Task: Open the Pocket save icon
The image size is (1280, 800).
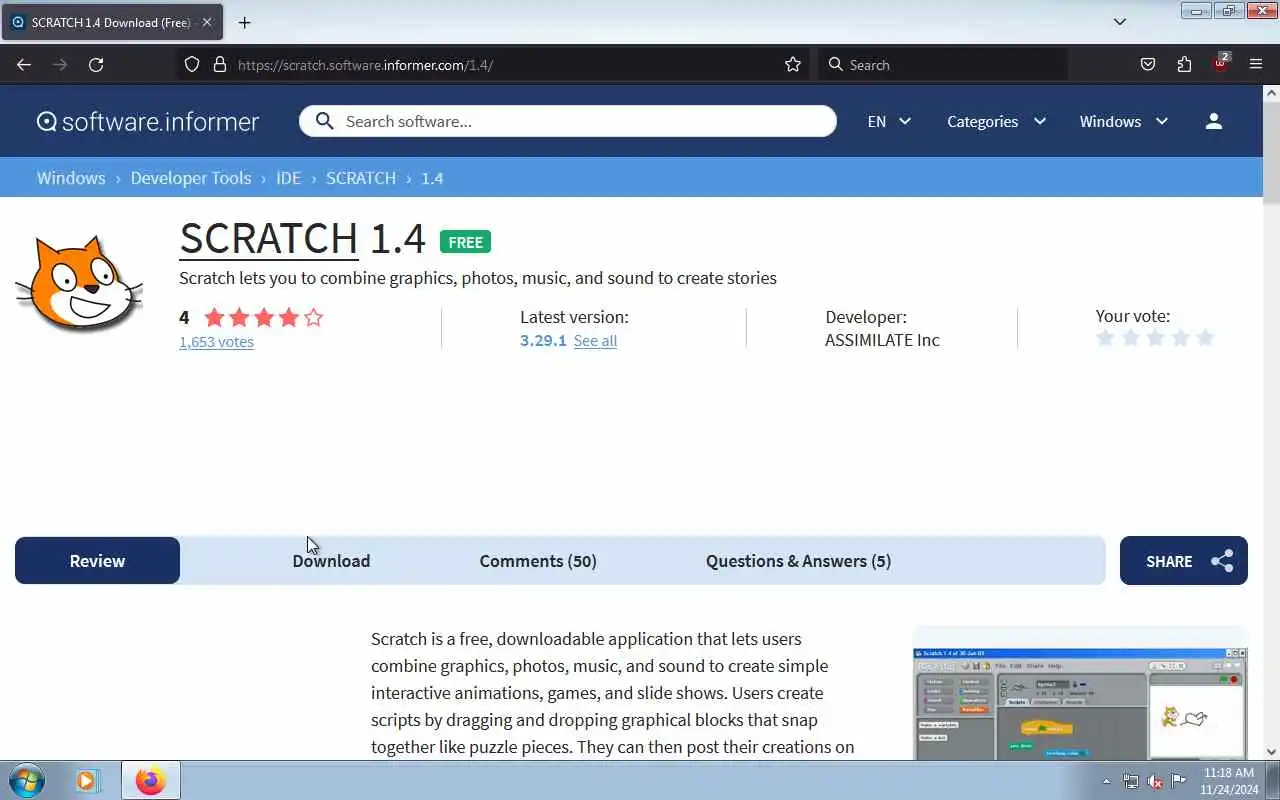Action: (x=1148, y=64)
